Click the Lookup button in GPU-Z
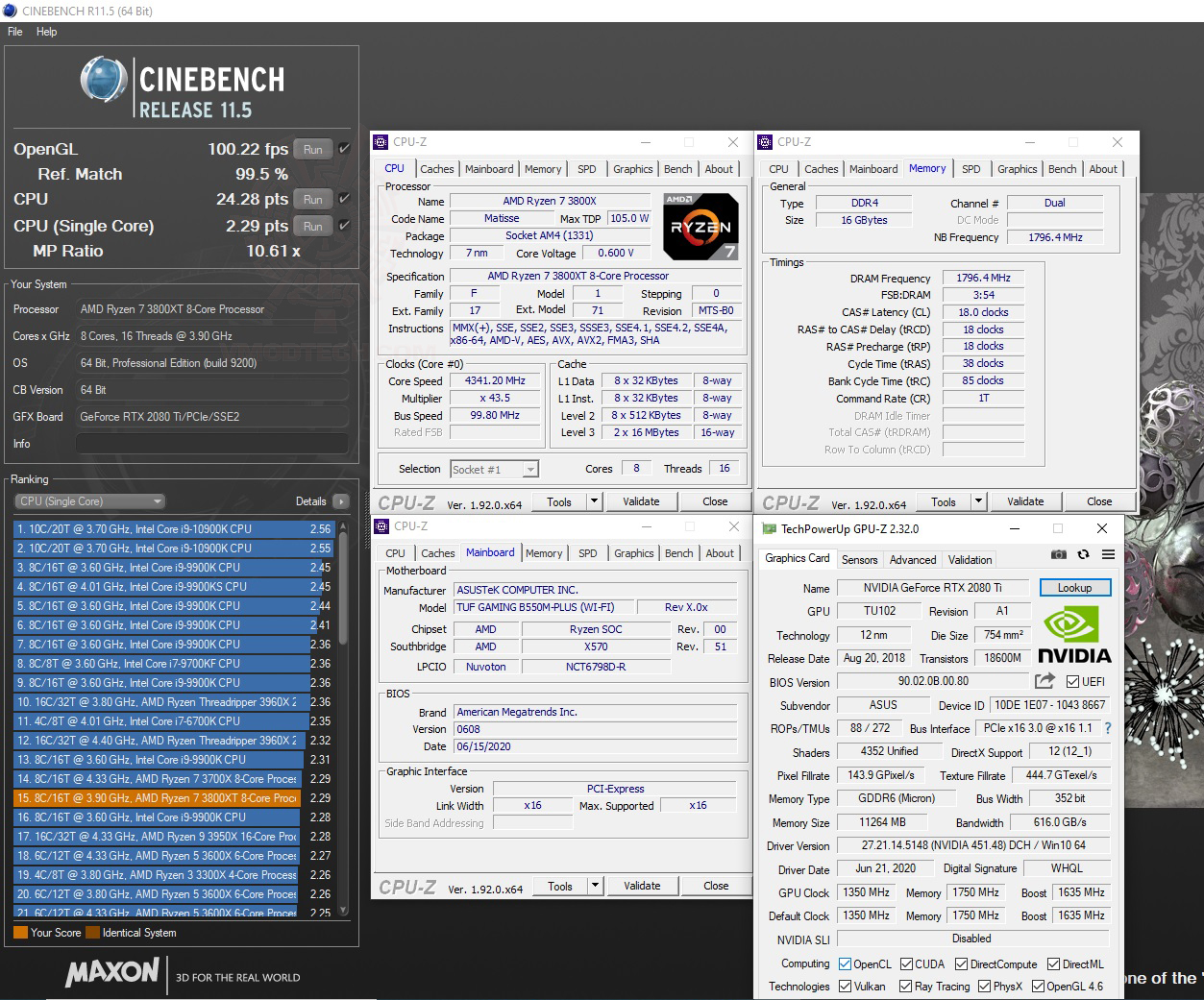 (1074, 588)
